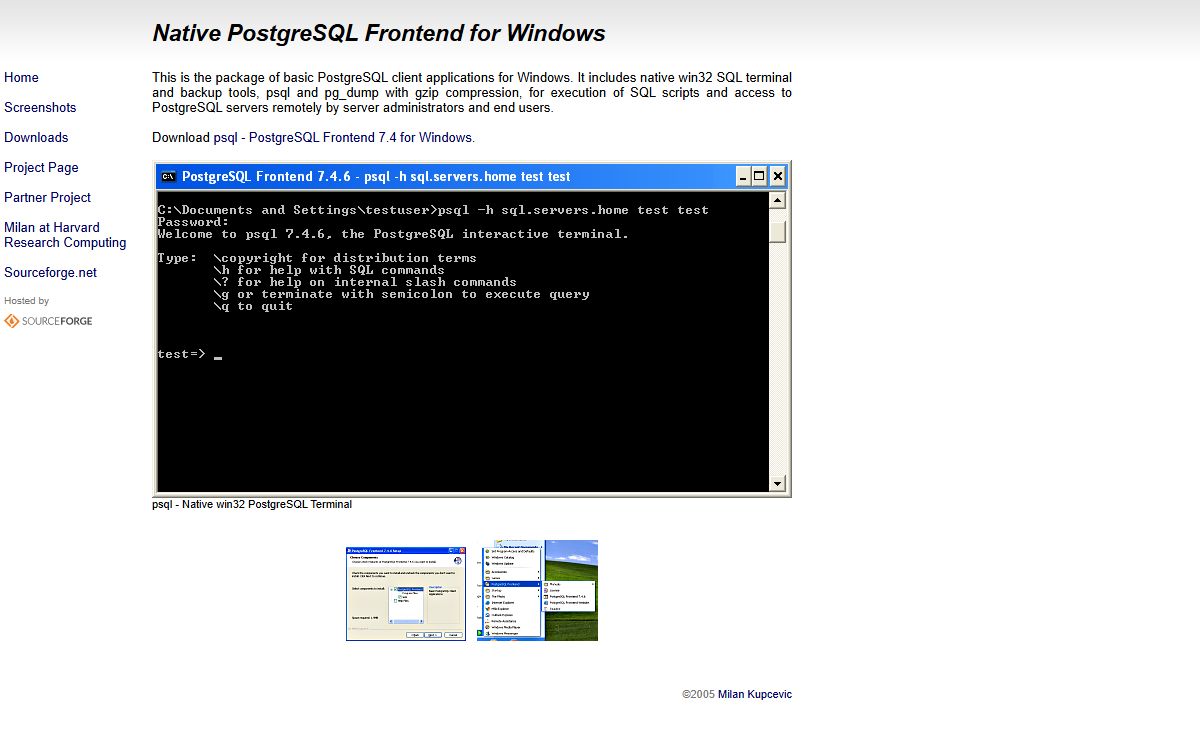
Task: Open the setup installer screenshot thumbnail
Action: point(406,593)
